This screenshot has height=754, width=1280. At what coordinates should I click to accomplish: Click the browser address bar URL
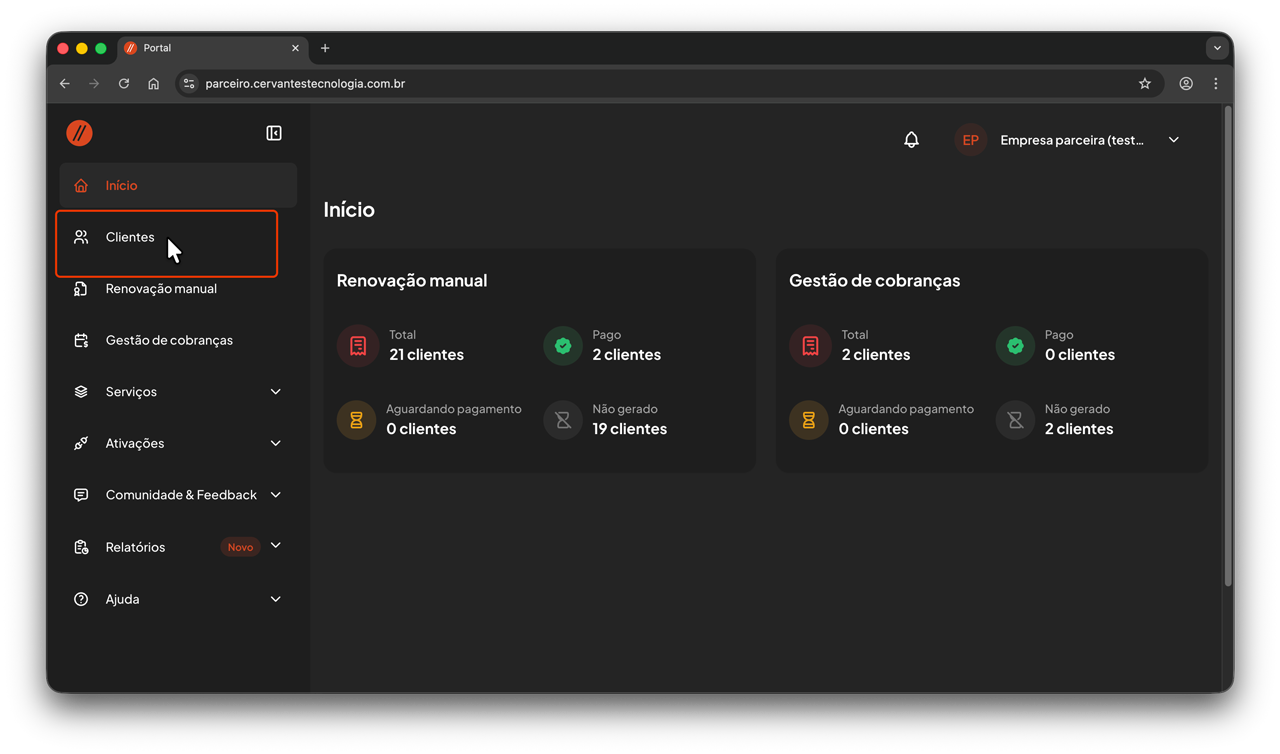coord(305,84)
